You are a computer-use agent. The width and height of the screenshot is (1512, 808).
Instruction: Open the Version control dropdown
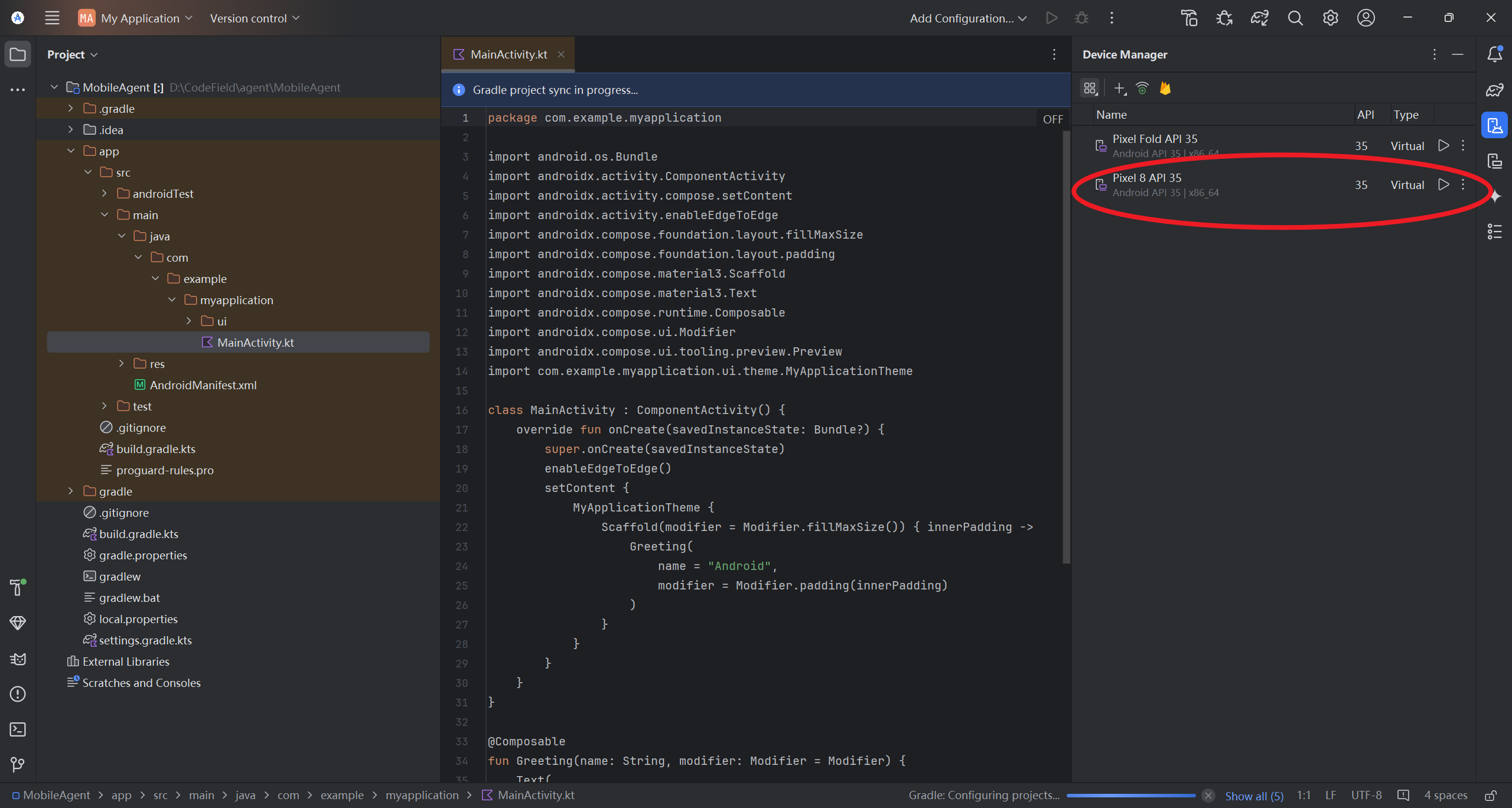tap(255, 18)
